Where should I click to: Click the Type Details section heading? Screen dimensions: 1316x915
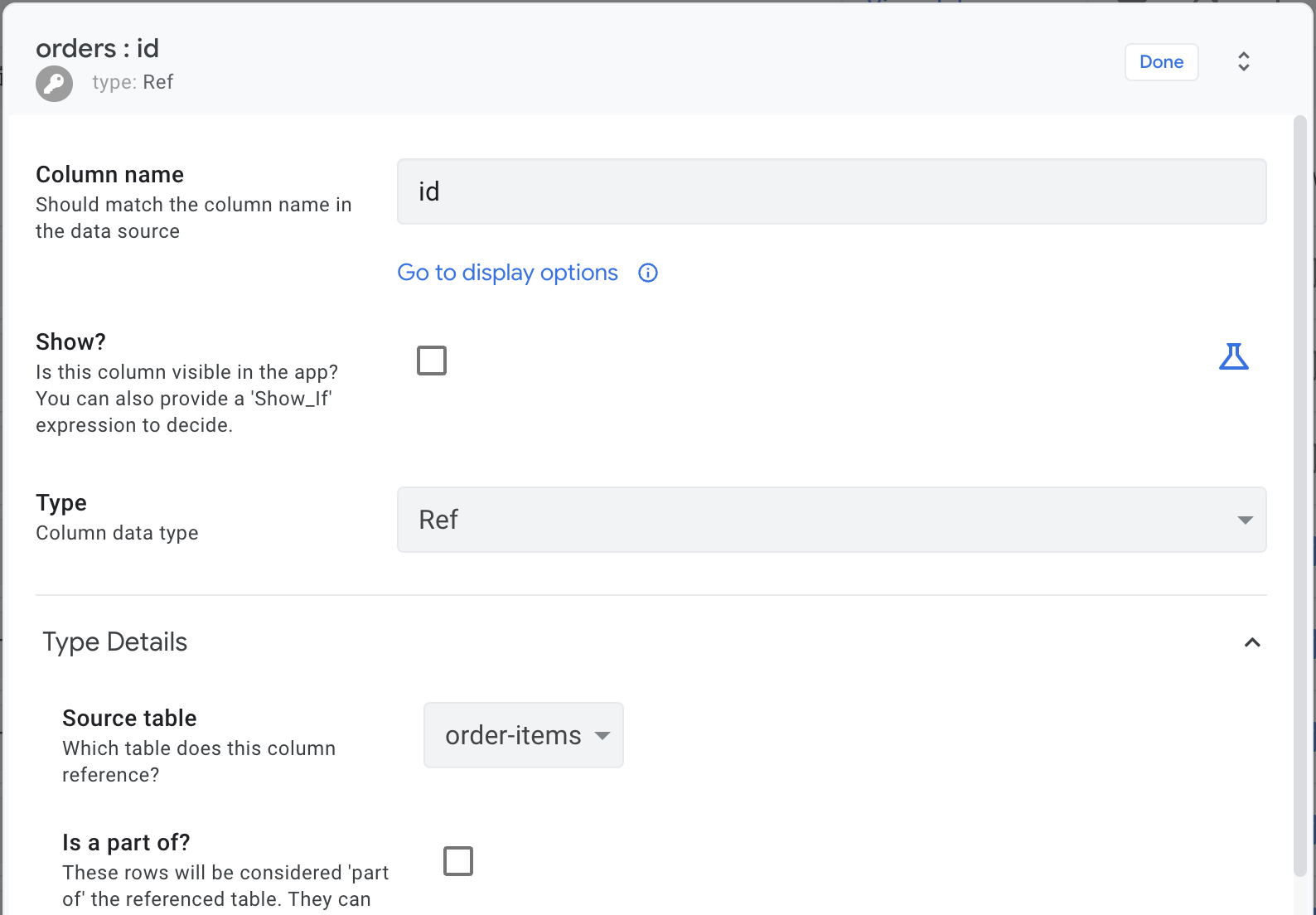pyautogui.click(x=115, y=642)
